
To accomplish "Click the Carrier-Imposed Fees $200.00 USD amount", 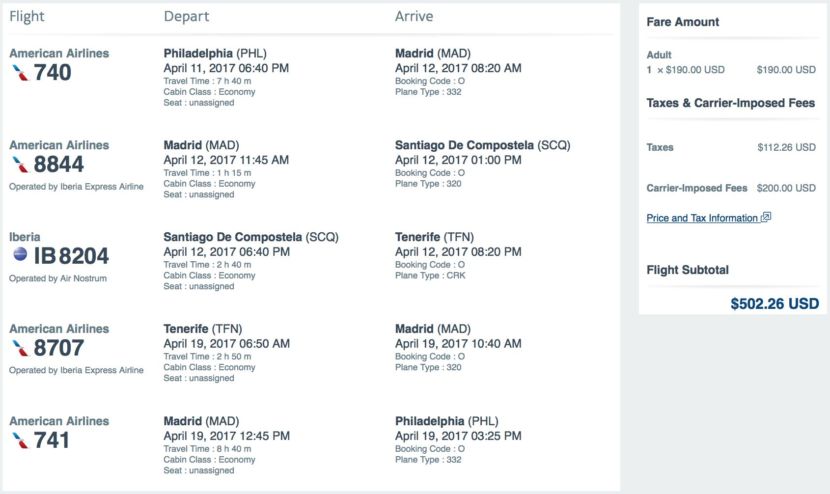I will point(786,188).
